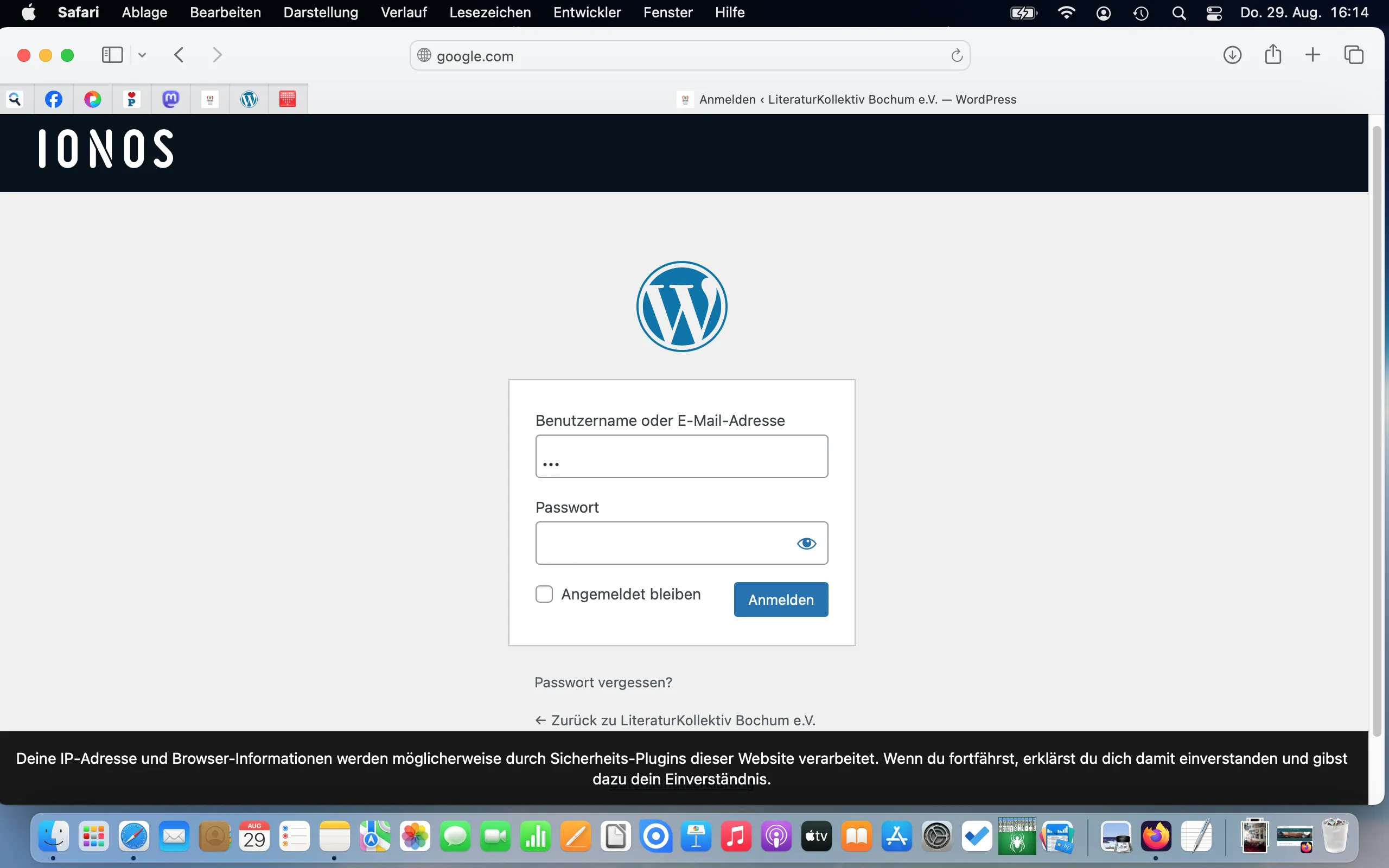Show password with the eye icon

806,543
